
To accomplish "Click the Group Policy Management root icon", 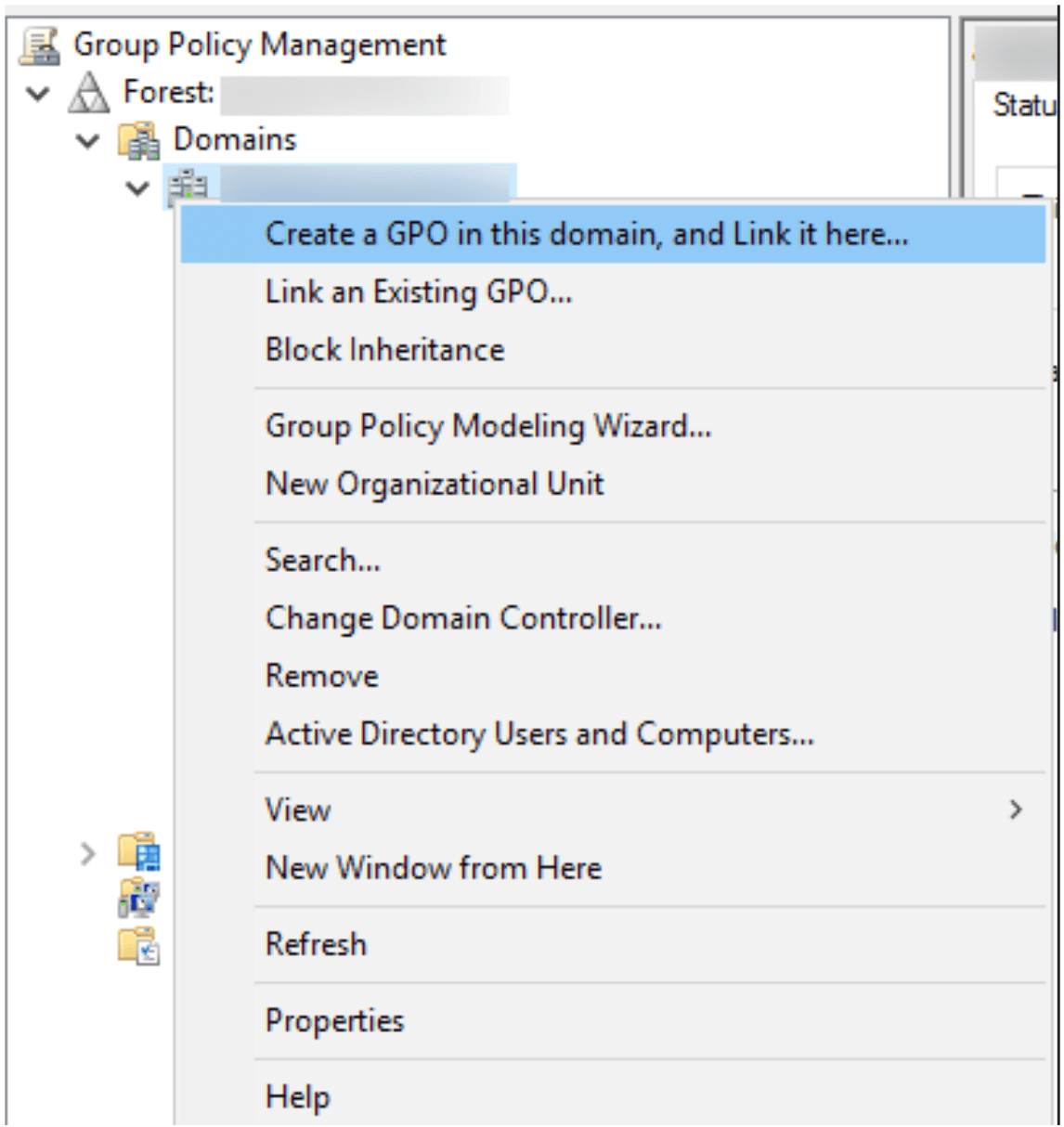I will tap(40, 45).
